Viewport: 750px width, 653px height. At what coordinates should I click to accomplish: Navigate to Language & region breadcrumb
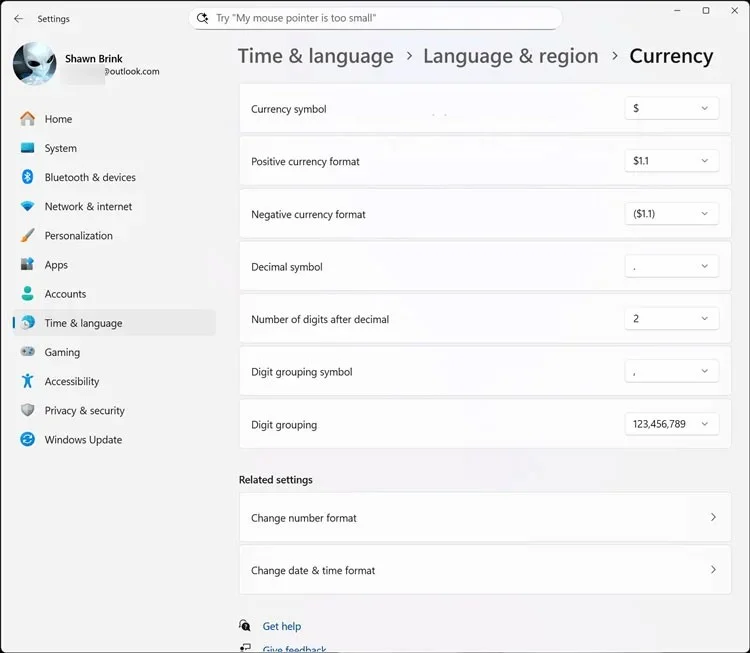510,56
